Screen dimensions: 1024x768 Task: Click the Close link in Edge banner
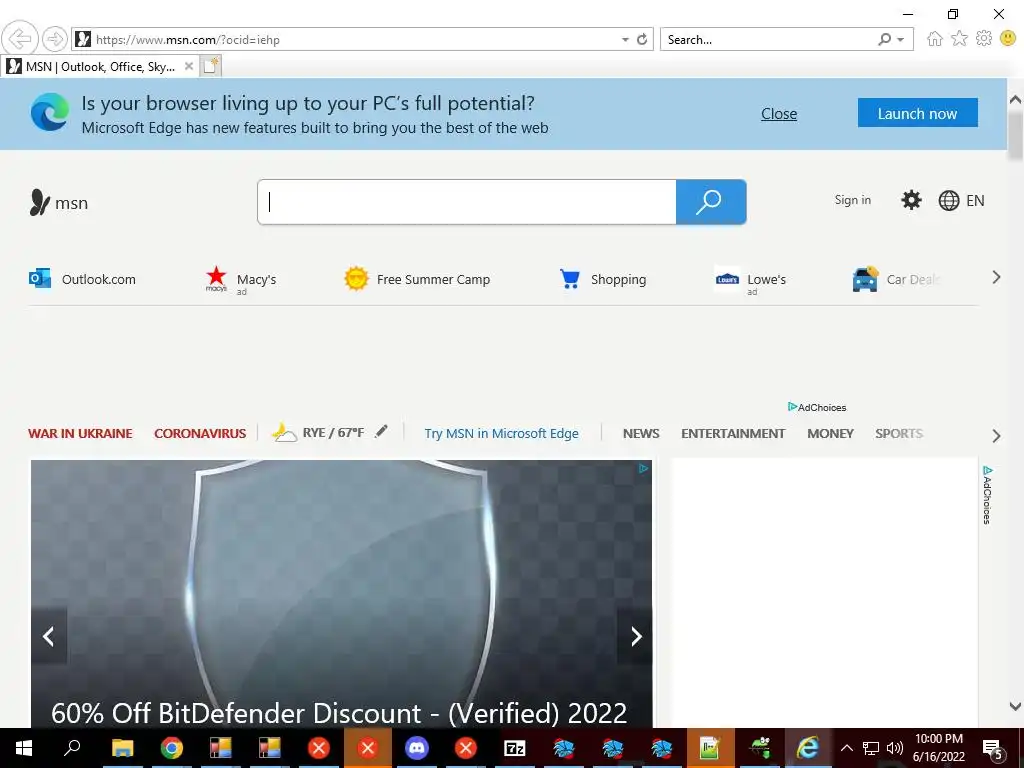[x=778, y=114]
